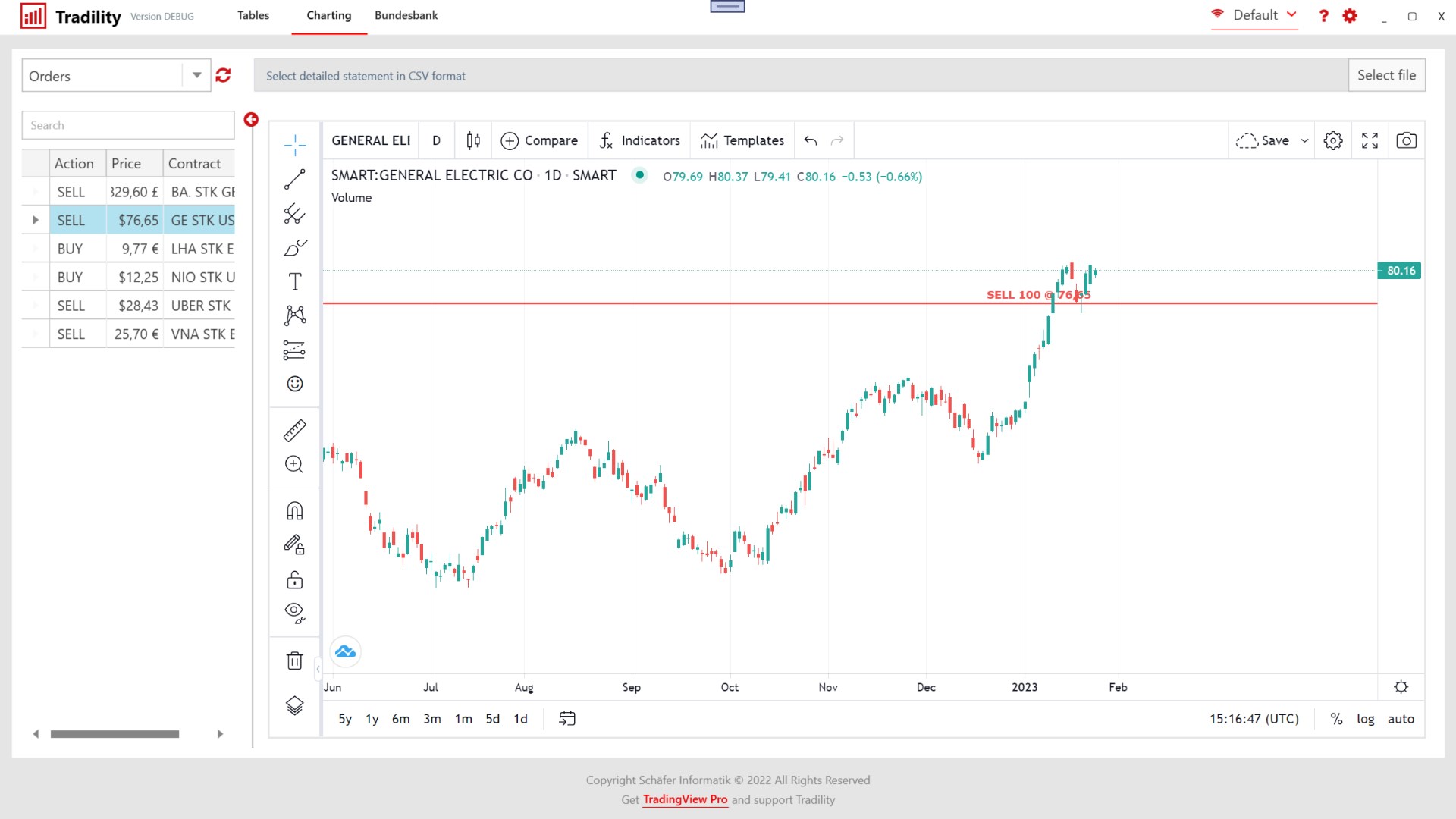Open the TradingView Pro link
The image size is (1456, 819).
pyautogui.click(x=685, y=799)
